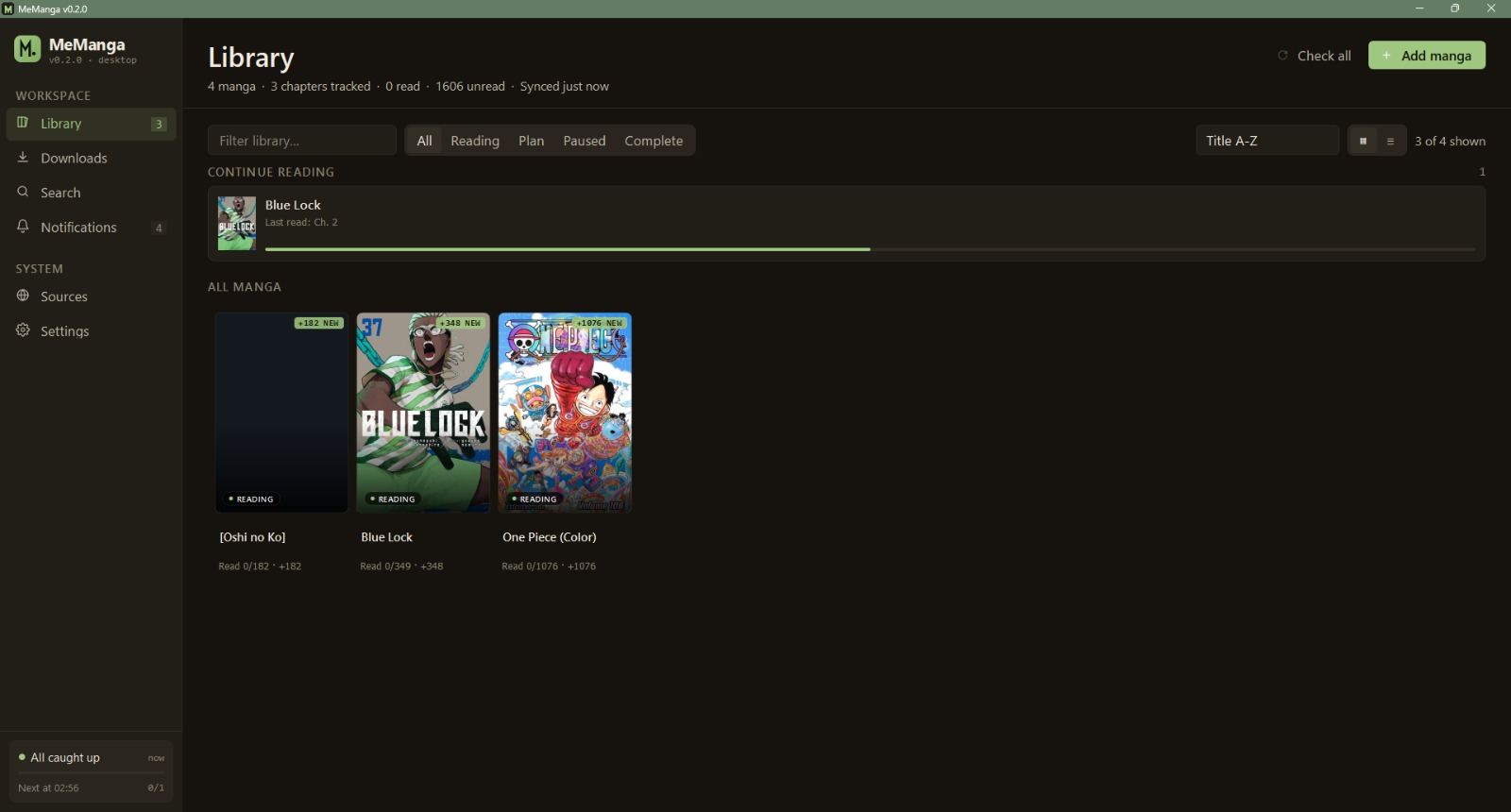Select the All filter tab
Viewport: 1511px width, 812px height.
425,141
